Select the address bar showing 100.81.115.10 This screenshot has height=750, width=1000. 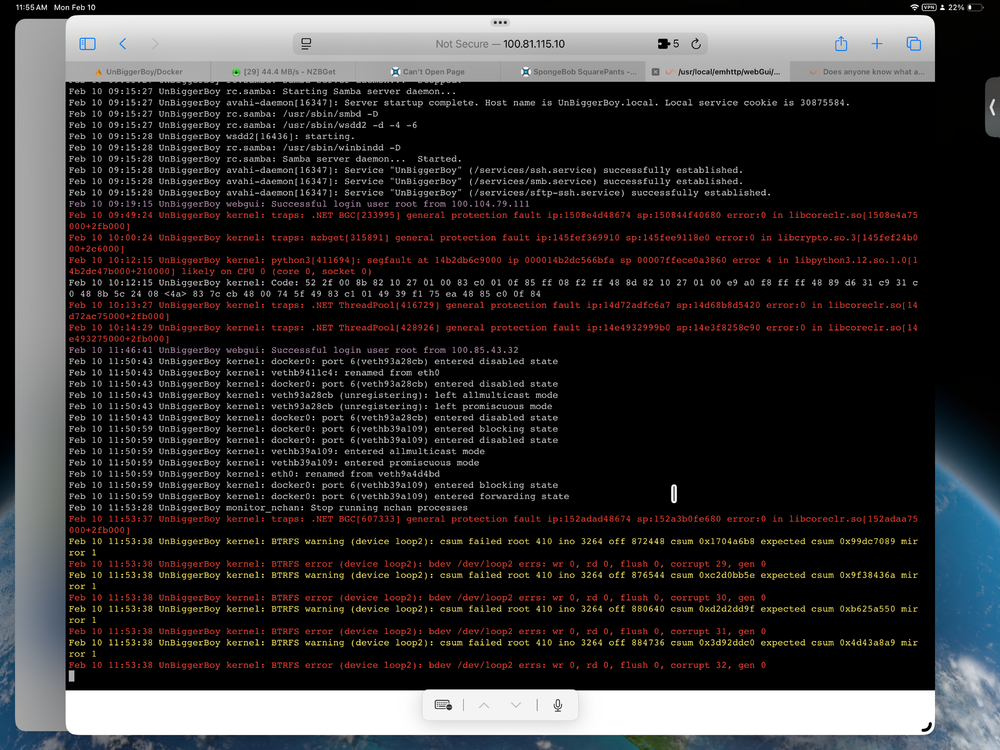coord(500,44)
